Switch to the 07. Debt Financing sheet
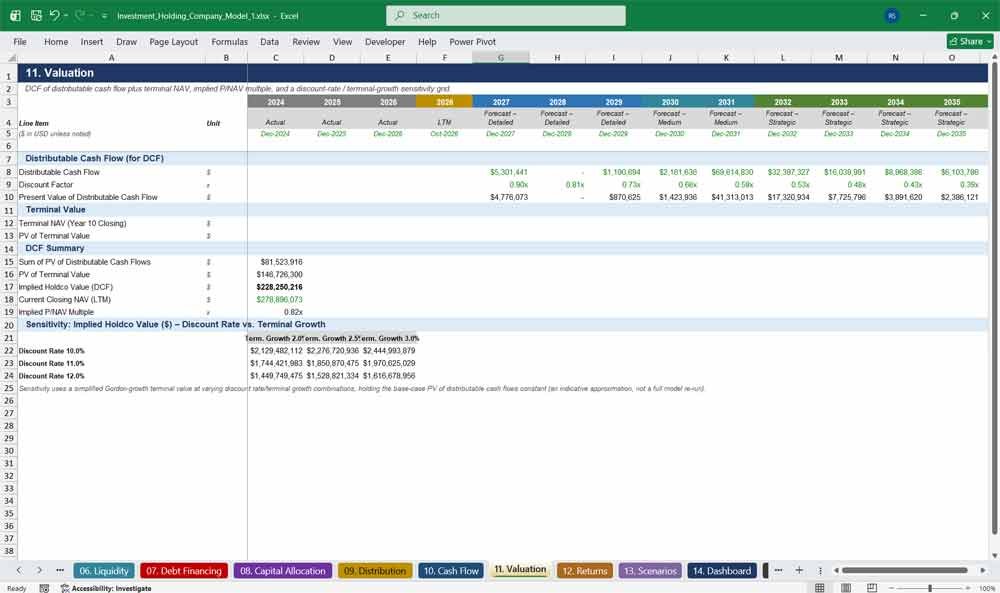 184,571
